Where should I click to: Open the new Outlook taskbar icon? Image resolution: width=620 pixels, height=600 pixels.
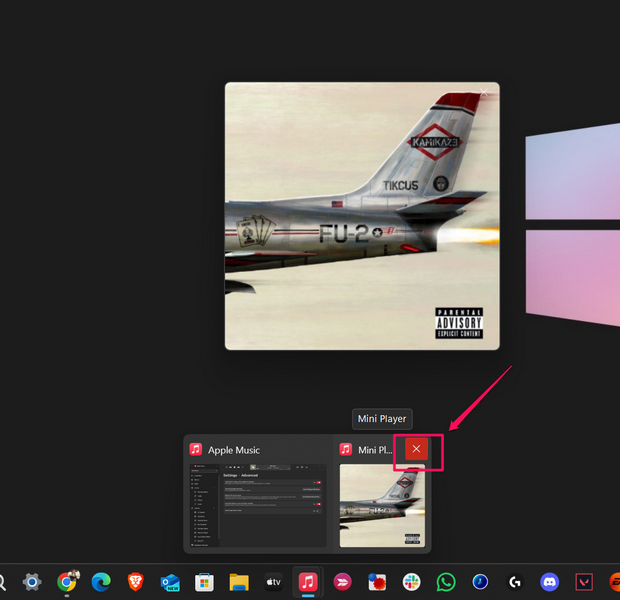tap(170, 583)
